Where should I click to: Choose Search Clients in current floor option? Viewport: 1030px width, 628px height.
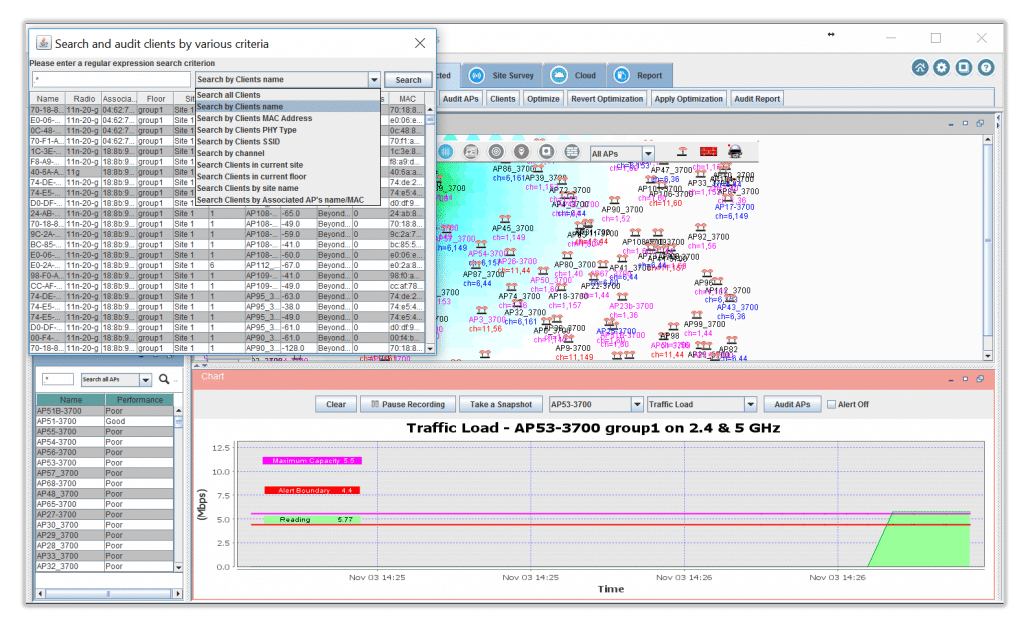click(x=288, y=177)
